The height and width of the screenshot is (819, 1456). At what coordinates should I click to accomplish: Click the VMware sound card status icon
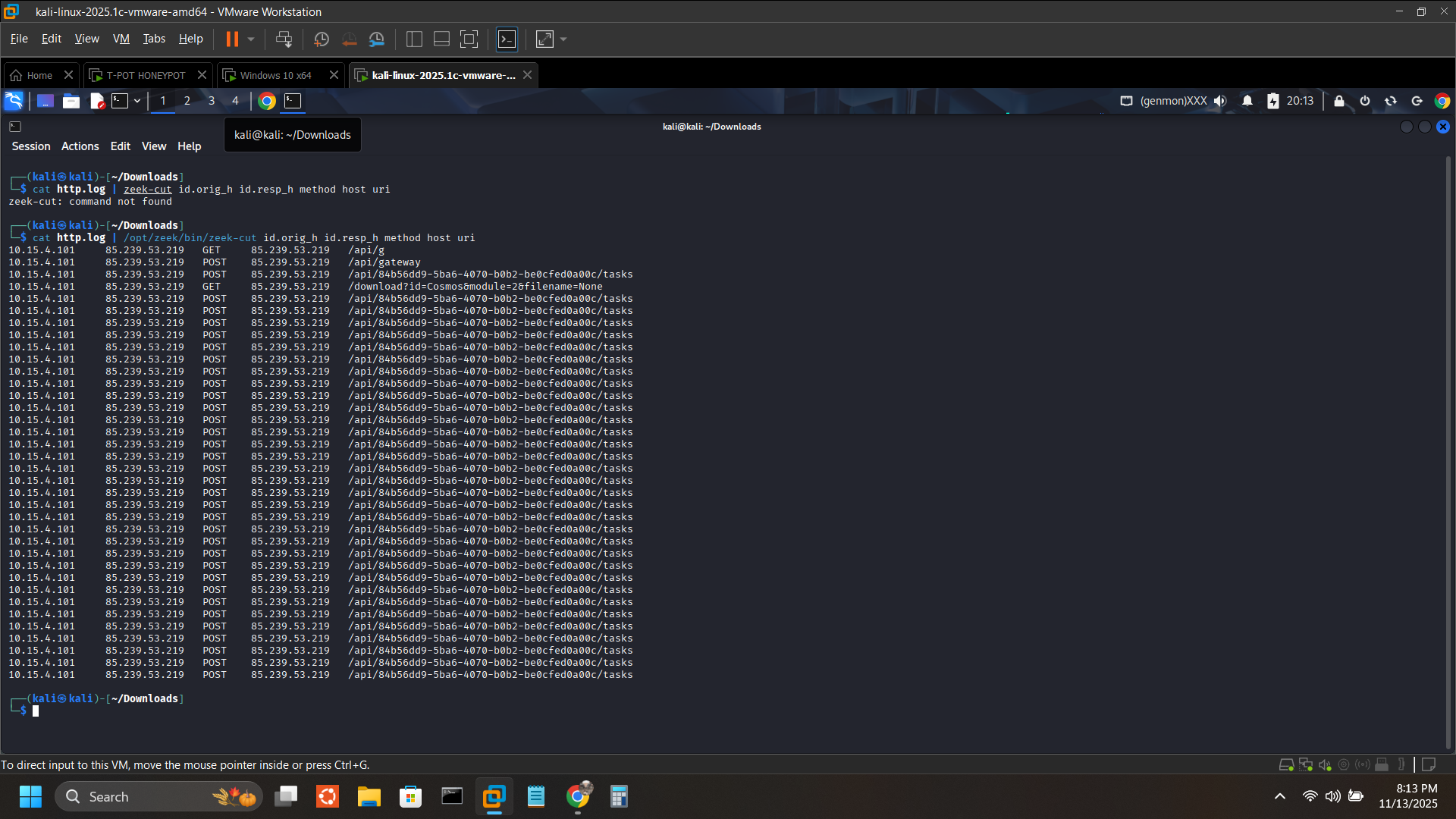pyautogui.click(x=1325, y=765)
